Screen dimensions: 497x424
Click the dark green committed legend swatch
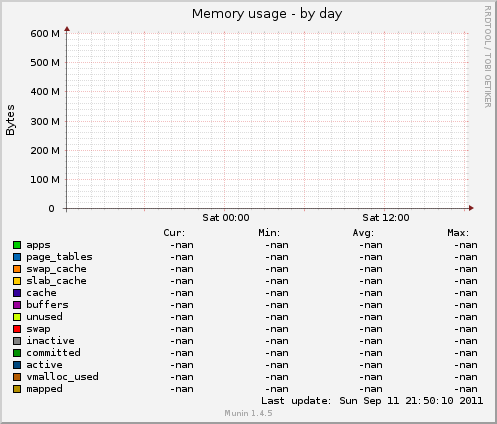(17, 353)
